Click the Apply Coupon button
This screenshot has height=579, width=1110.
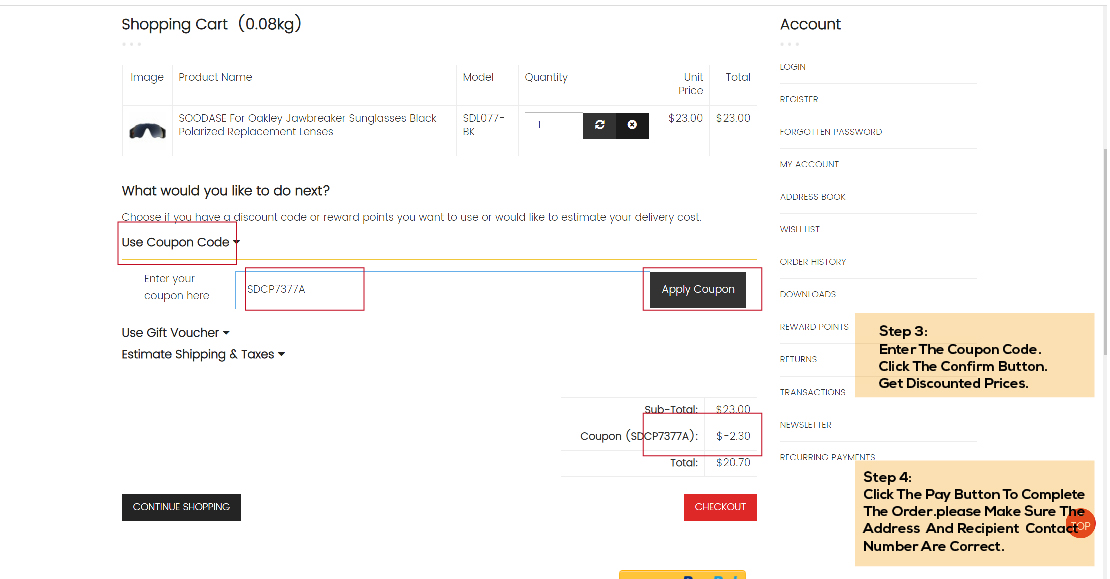(x=698, y=289)
